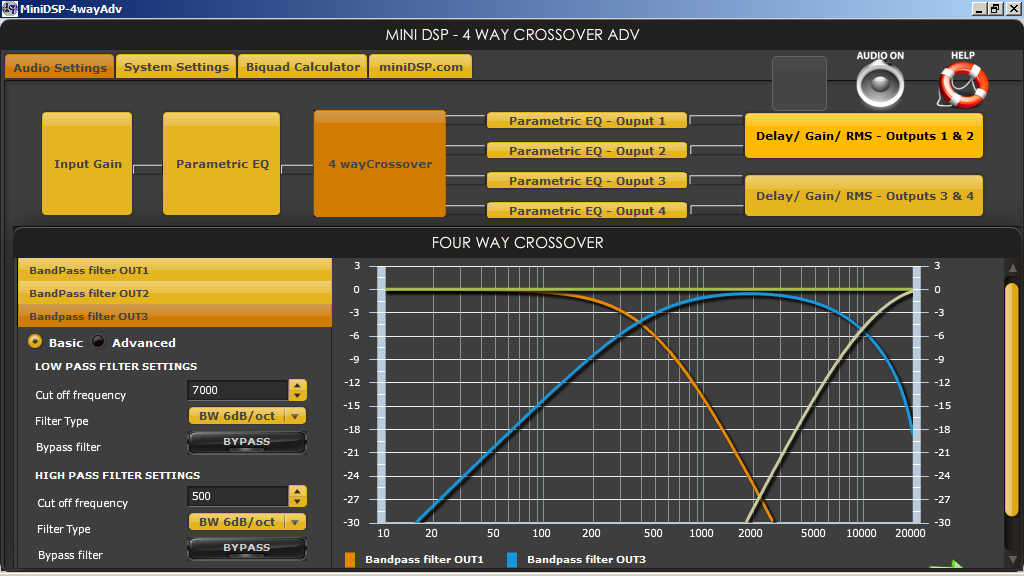The width and height of the screenshot is (1024, 576).
Task: Click the scrollbar up arrow
Action: click(1012, 268)
